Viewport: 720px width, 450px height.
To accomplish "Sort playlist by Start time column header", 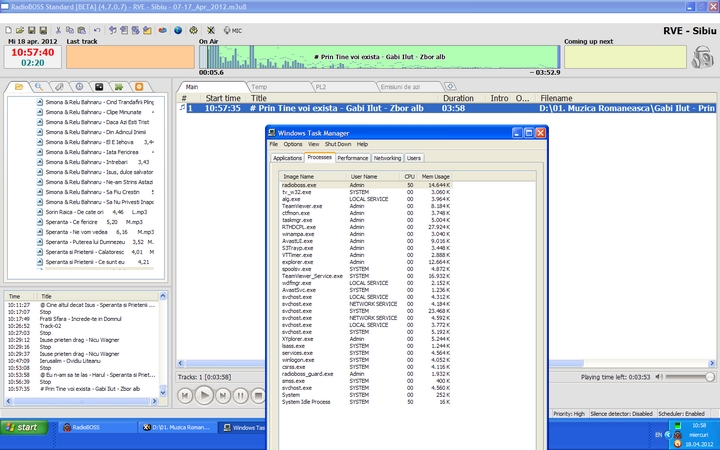I will pos(223,98).
